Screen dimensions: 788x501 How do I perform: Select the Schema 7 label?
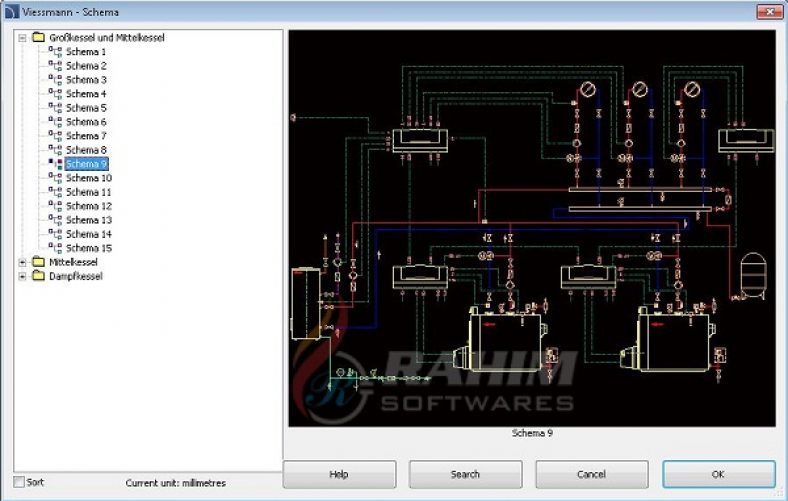(x=86, y=136)
